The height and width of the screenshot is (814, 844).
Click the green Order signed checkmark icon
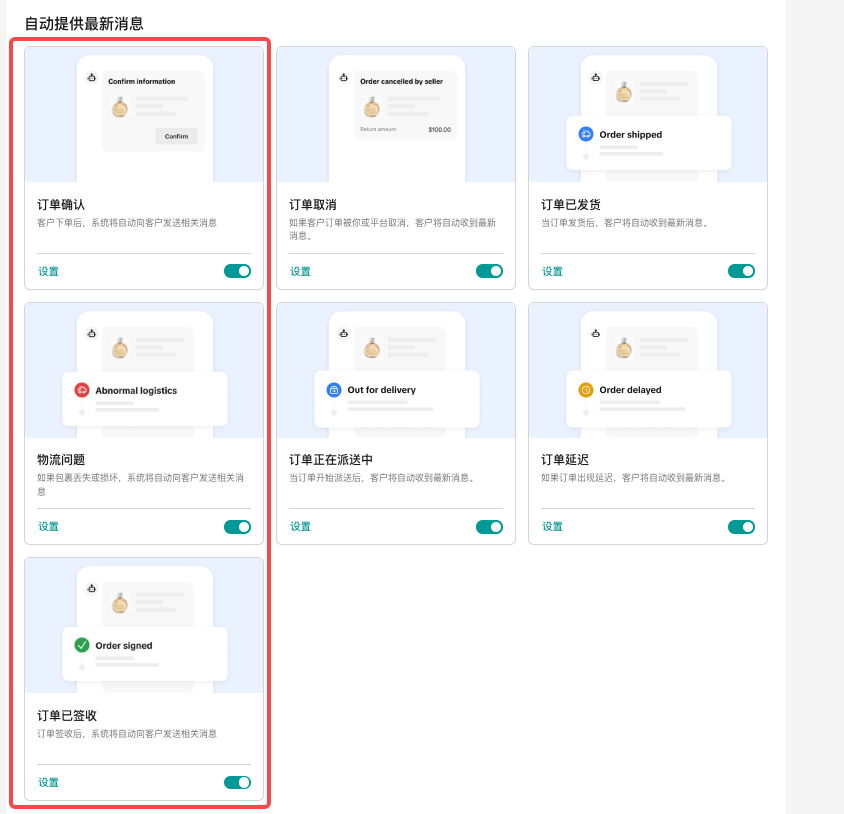click(x=82, y=645)
